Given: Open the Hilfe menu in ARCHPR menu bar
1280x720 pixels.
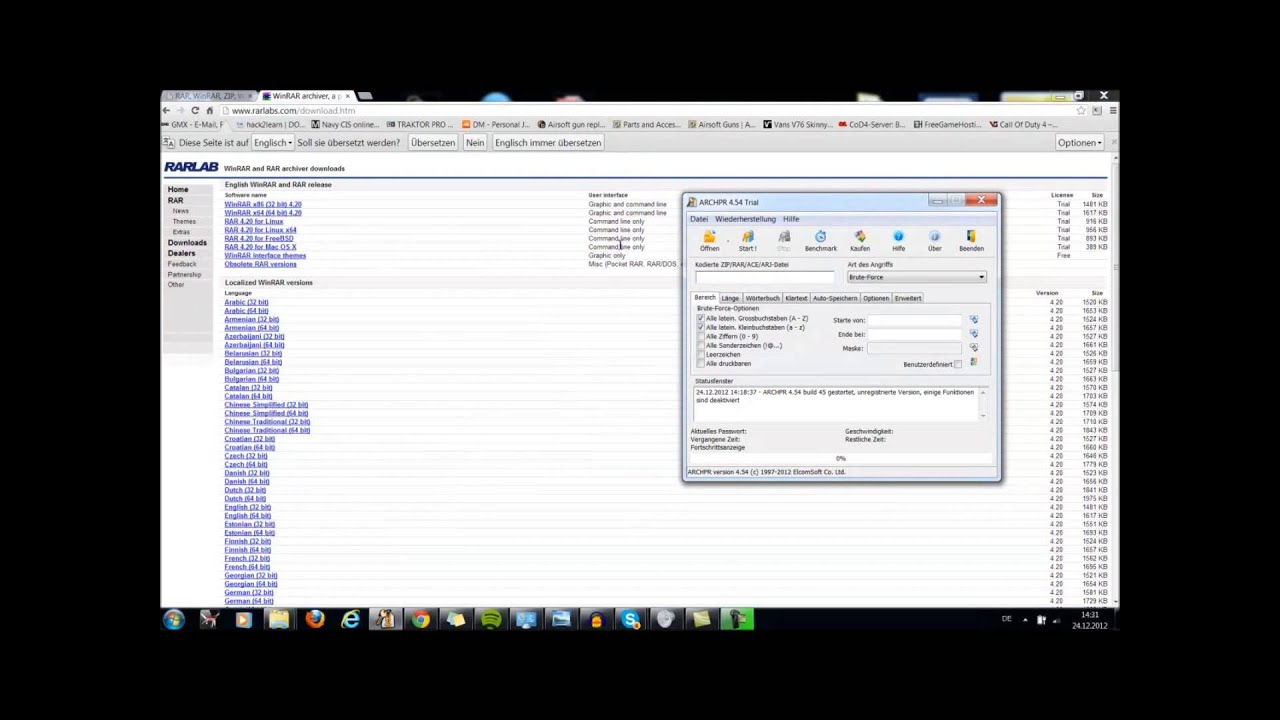Looking at the screenshot, I should coord(791,219).
